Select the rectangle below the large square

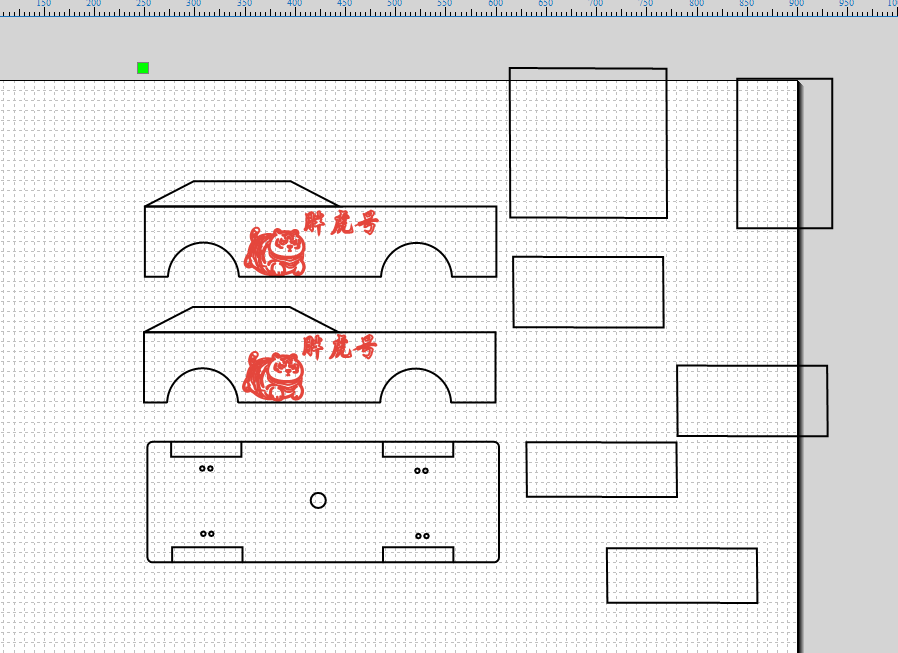point(588,292)
